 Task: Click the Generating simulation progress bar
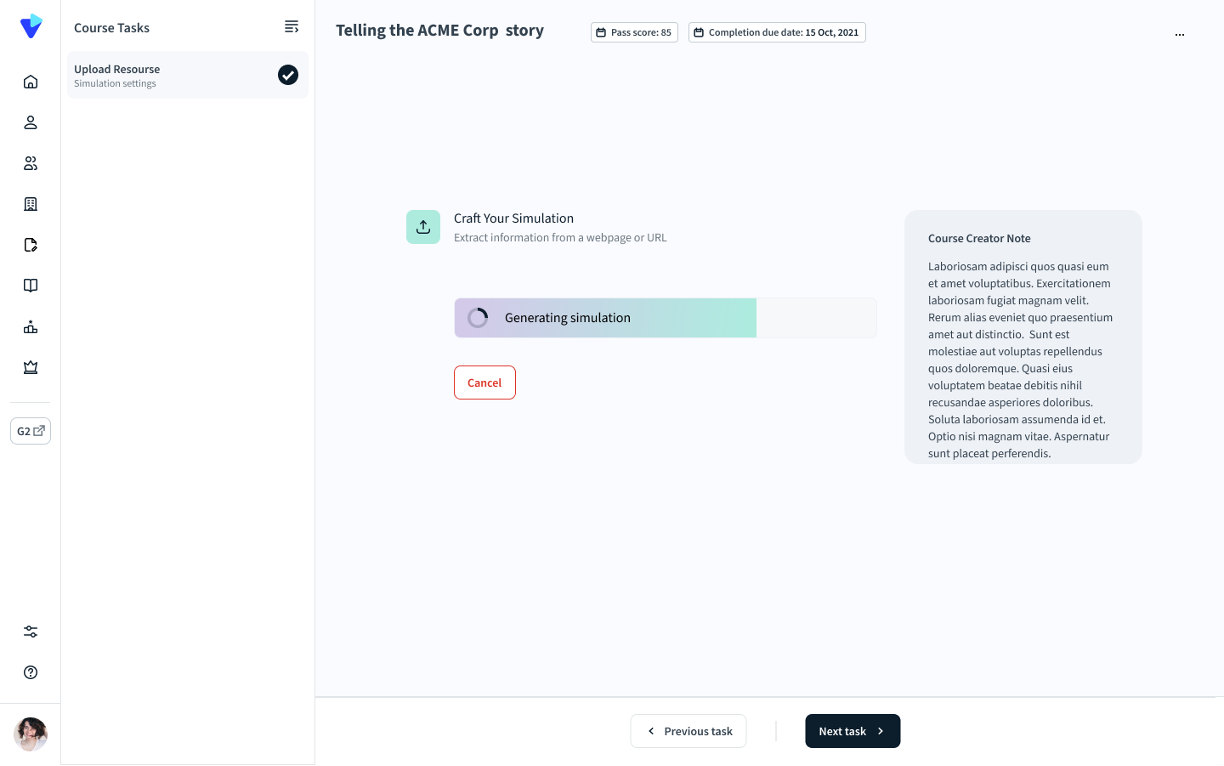click(x=665, y=318)
